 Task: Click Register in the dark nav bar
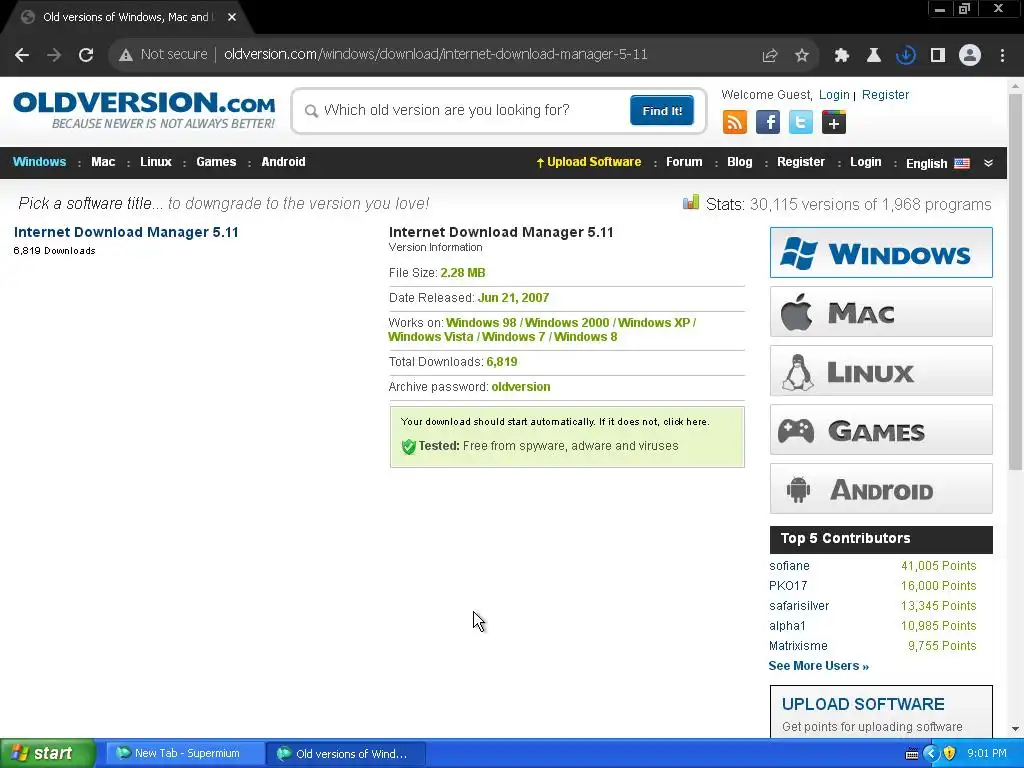801,162
